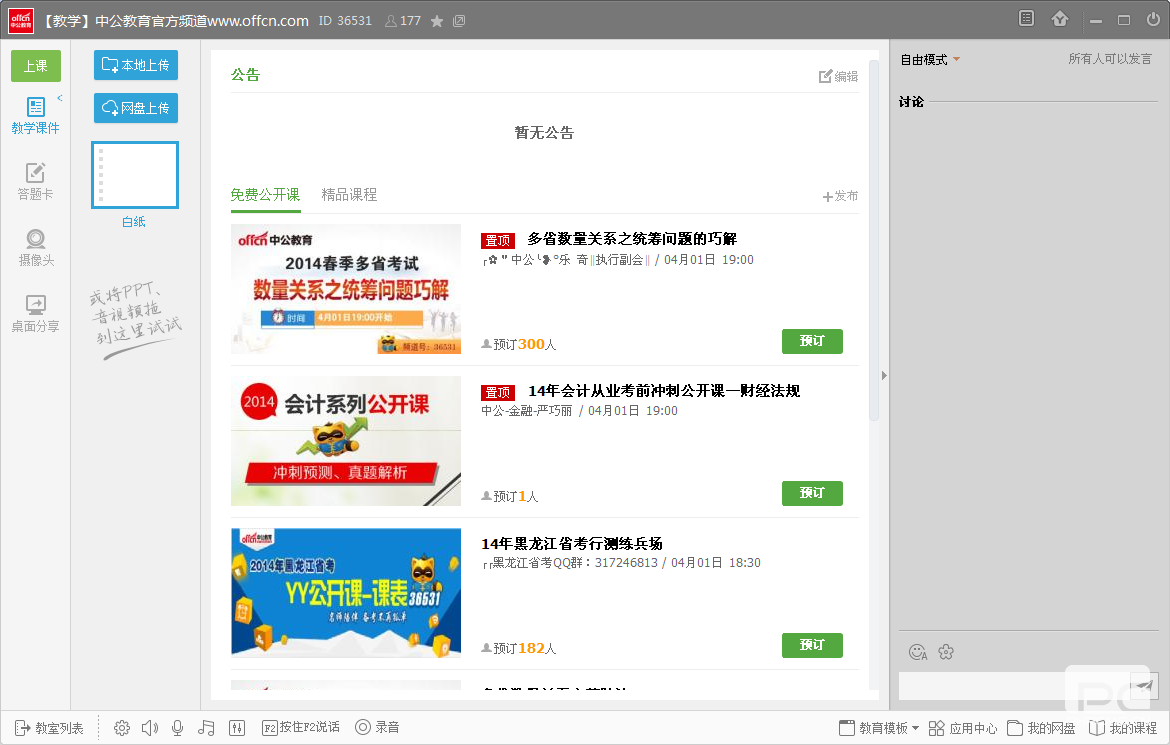Open the 14年会计从业考前冲刺公开课 title
The width and height of the screenshot is (1170, 745).
point(664,391)
